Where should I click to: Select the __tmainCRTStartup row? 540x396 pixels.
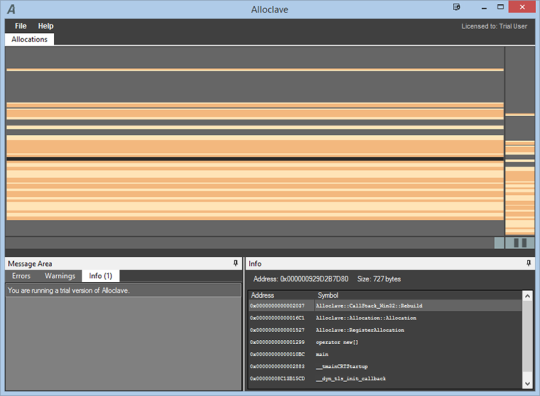(x=385, y=366)
